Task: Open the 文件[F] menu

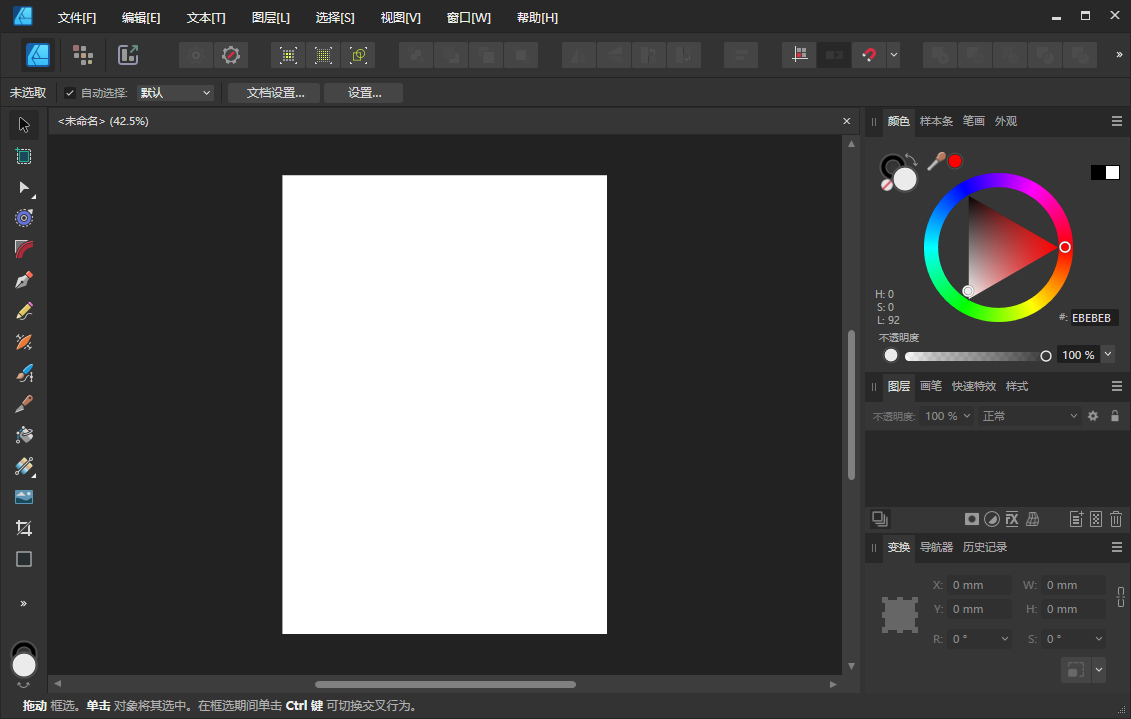Action: (x=77, y=18)
